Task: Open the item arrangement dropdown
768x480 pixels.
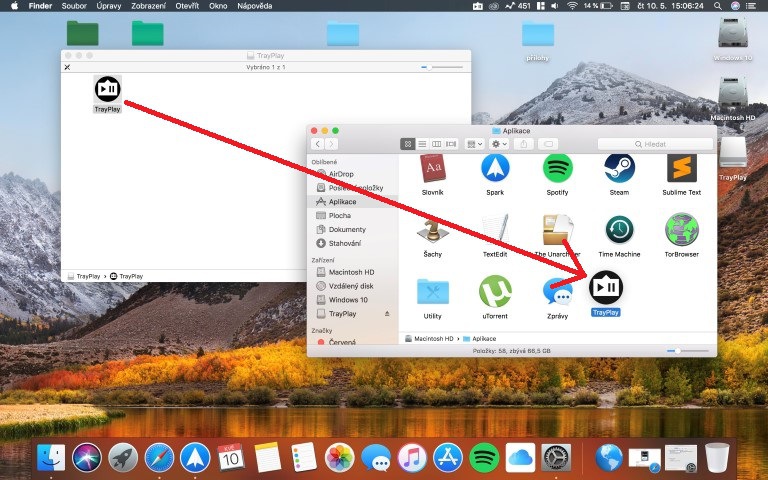Action: [474, 144]
